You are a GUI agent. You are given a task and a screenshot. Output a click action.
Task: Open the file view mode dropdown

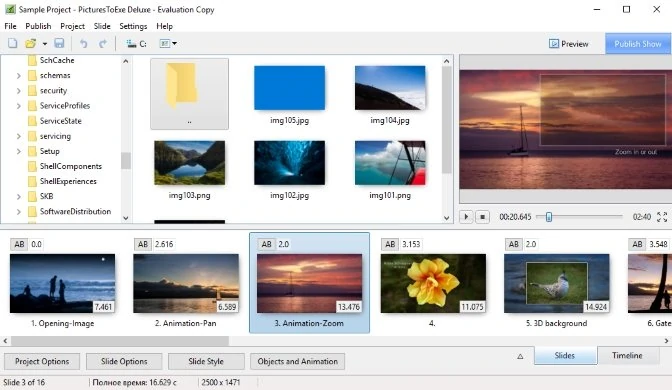point(168,43)
